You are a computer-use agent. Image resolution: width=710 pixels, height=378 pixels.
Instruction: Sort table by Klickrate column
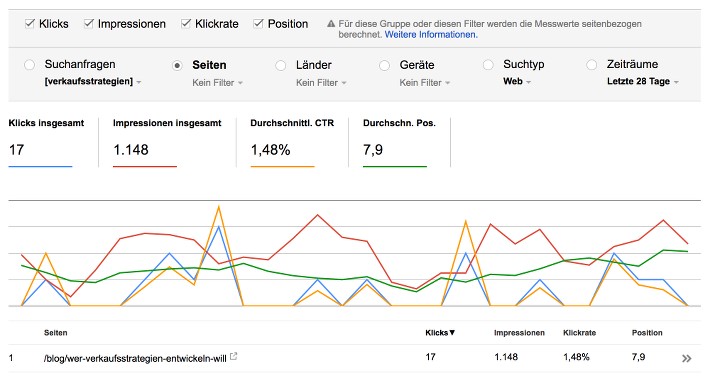point(579,333)
